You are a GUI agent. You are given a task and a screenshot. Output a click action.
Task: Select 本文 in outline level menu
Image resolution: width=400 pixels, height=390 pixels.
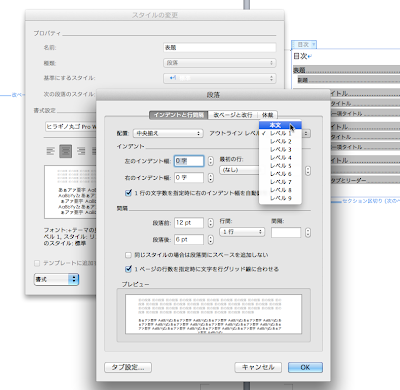(x=280, y=125)
